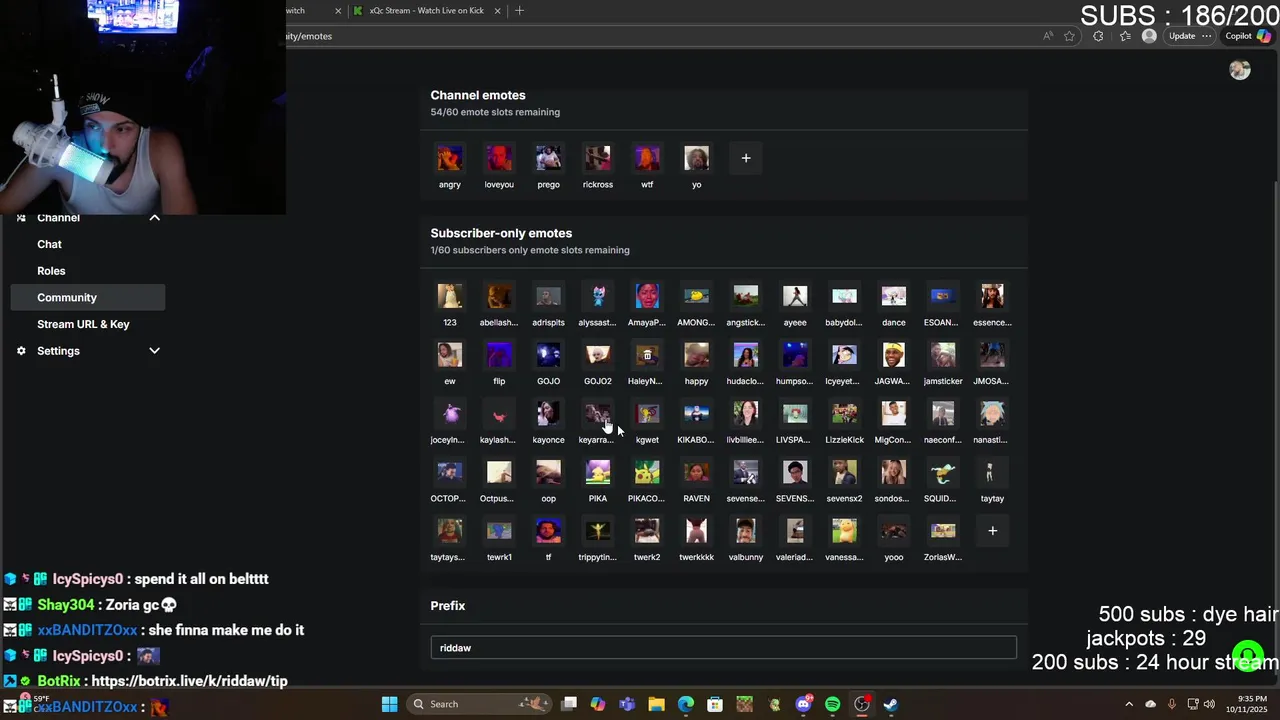Select the RAVEN emote

(697, 472)
